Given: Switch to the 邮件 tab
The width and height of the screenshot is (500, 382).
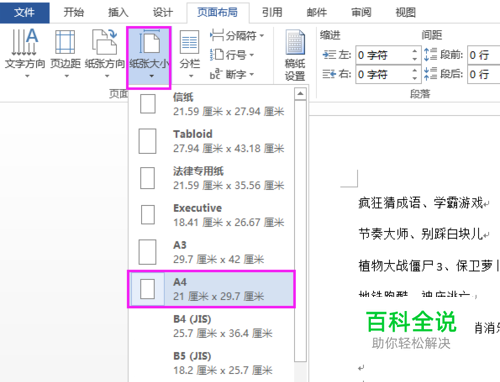Looking at the screenshot, I should coord(317,12).
